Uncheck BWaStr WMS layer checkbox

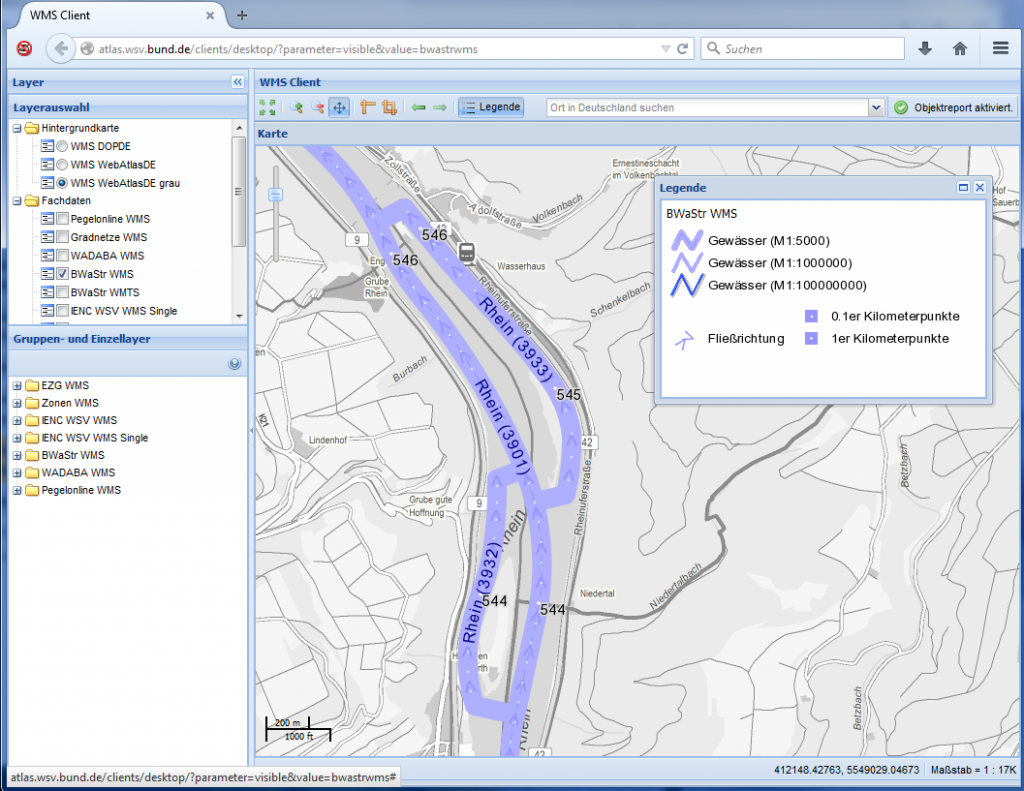tap(63, 274)
